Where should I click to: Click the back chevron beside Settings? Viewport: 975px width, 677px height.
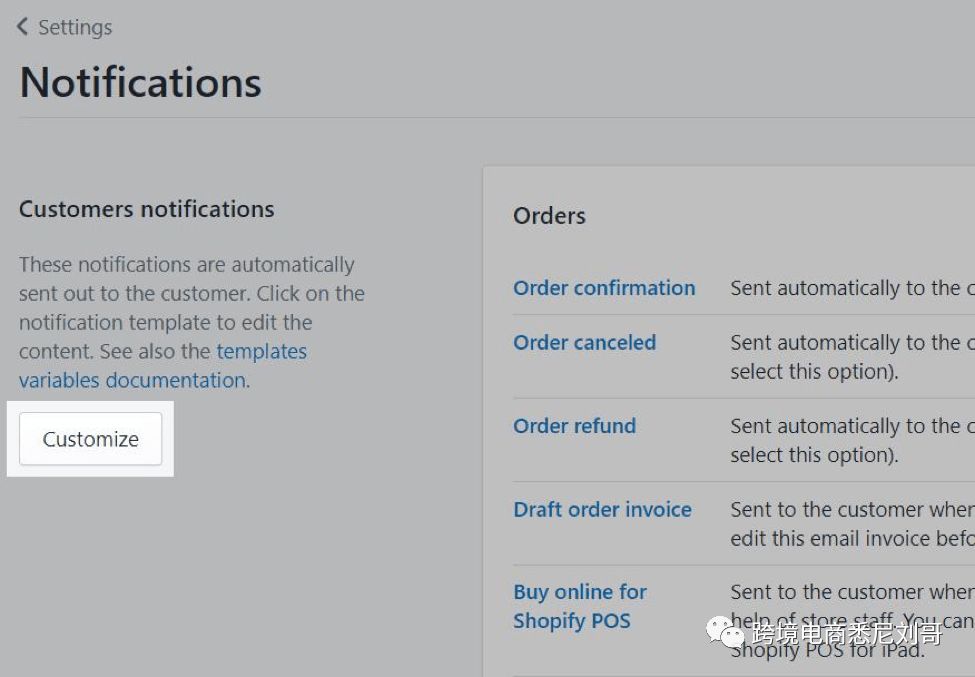coord(23,27)
